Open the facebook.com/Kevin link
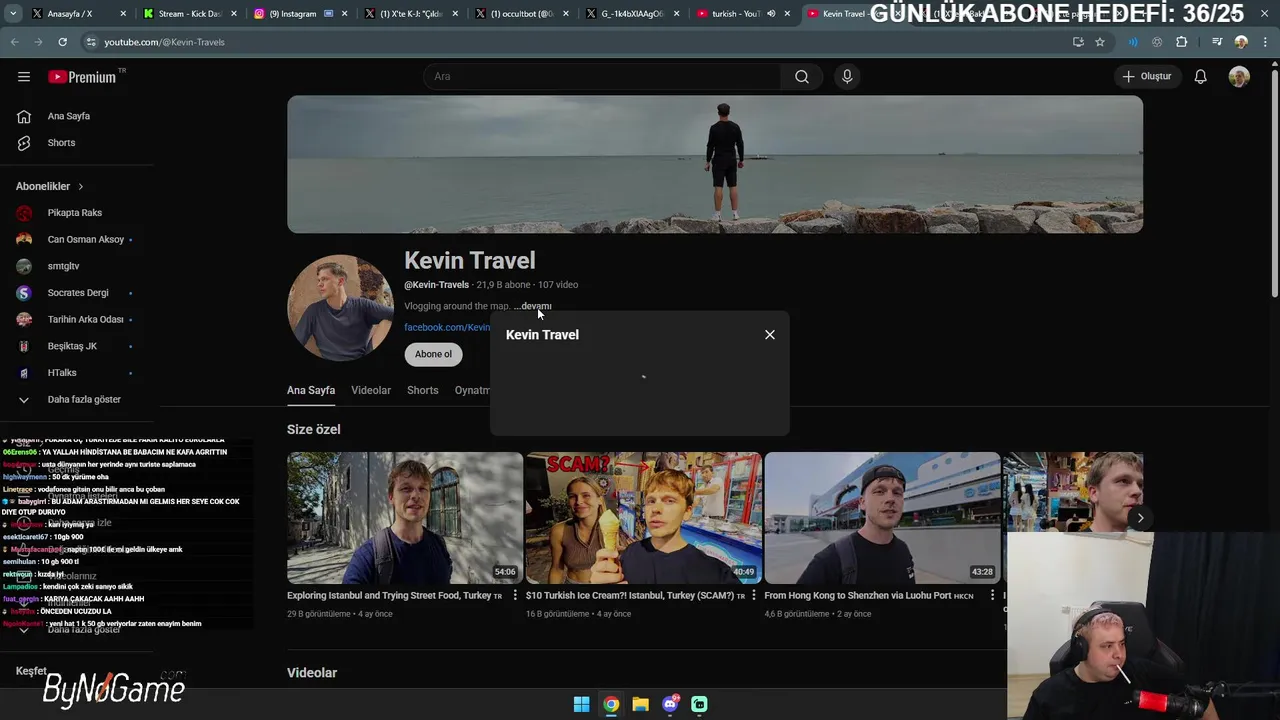 [447, 327]
